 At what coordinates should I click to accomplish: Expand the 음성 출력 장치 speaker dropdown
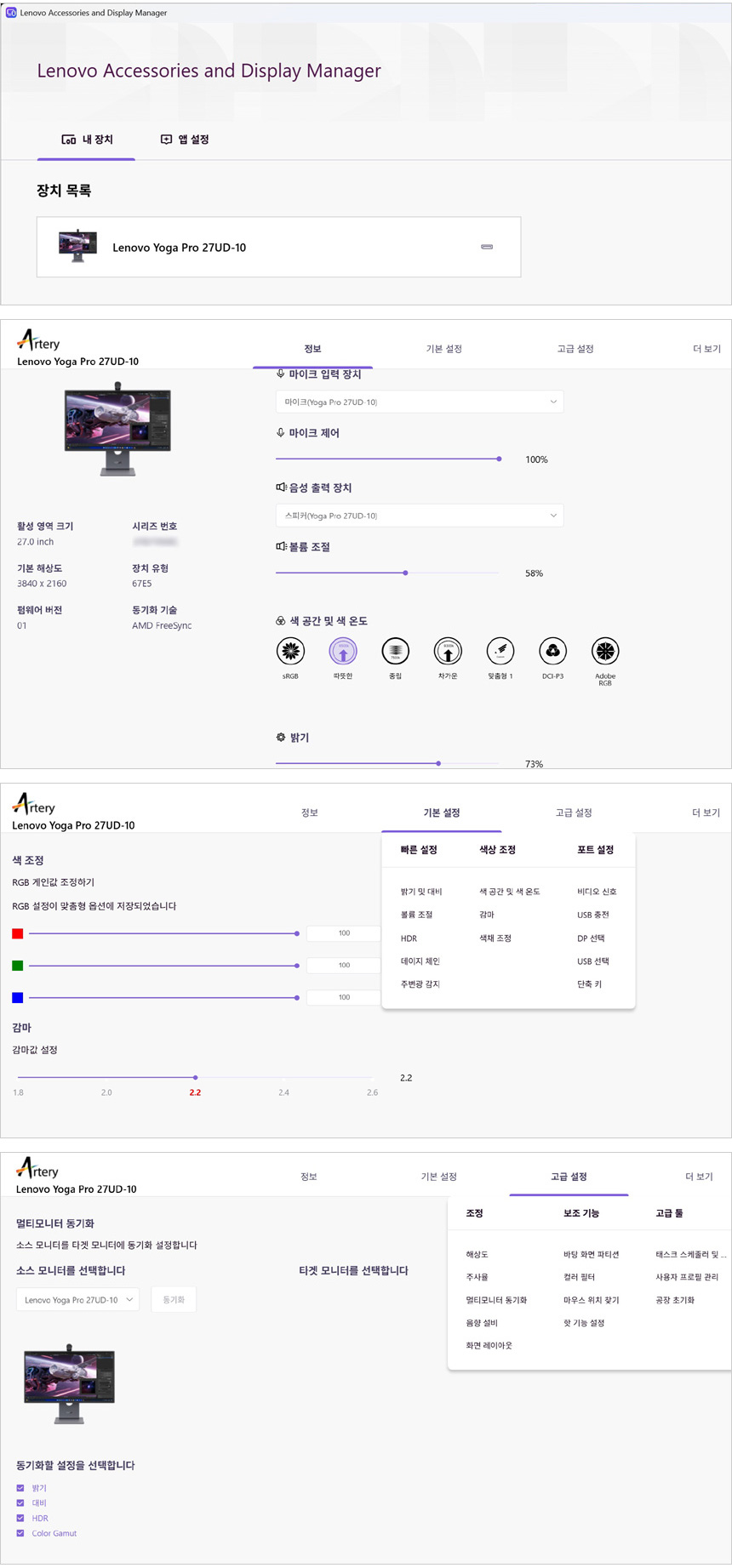coord(419,516)
